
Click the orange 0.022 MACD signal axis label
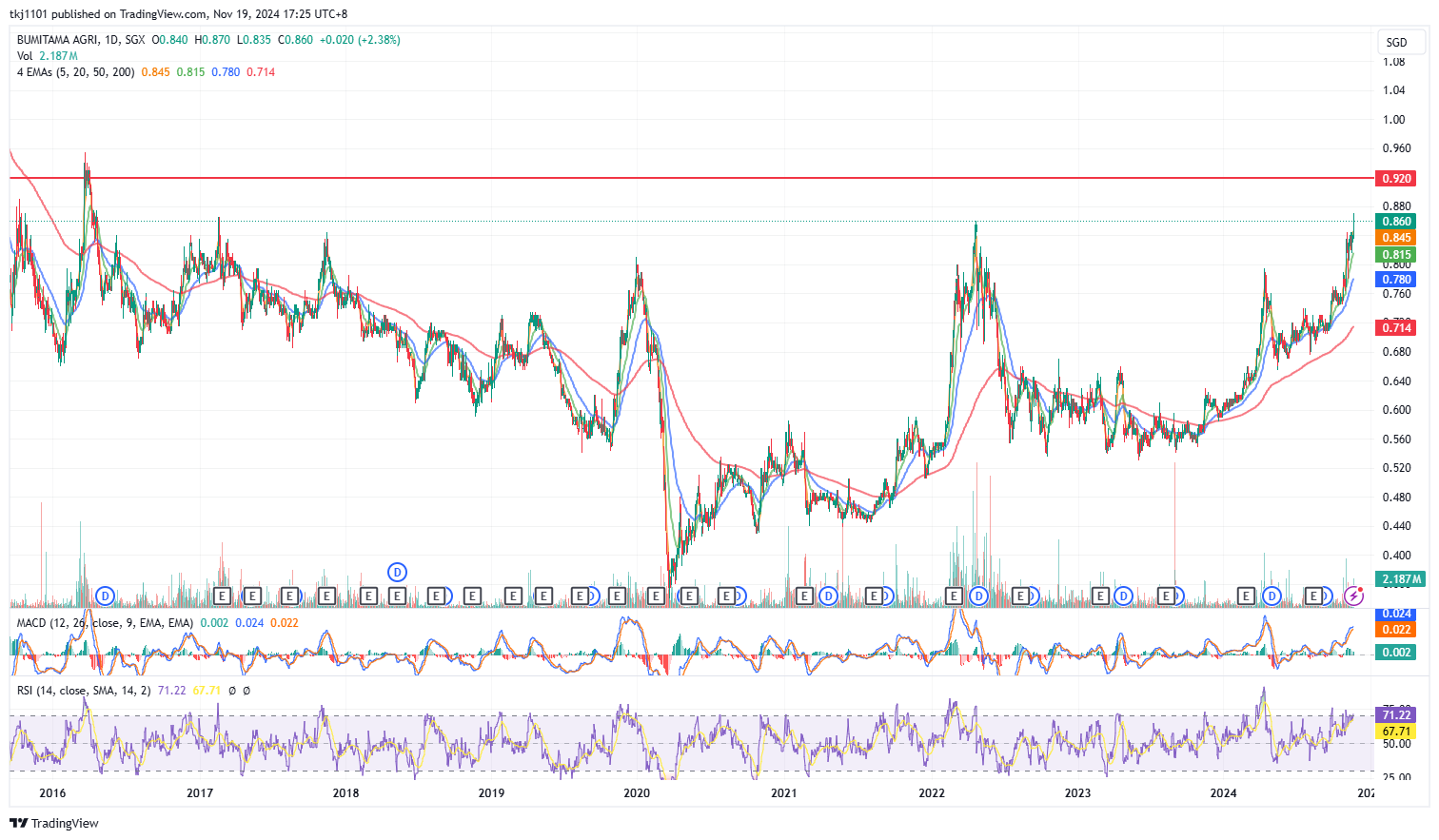[1396, 629]
